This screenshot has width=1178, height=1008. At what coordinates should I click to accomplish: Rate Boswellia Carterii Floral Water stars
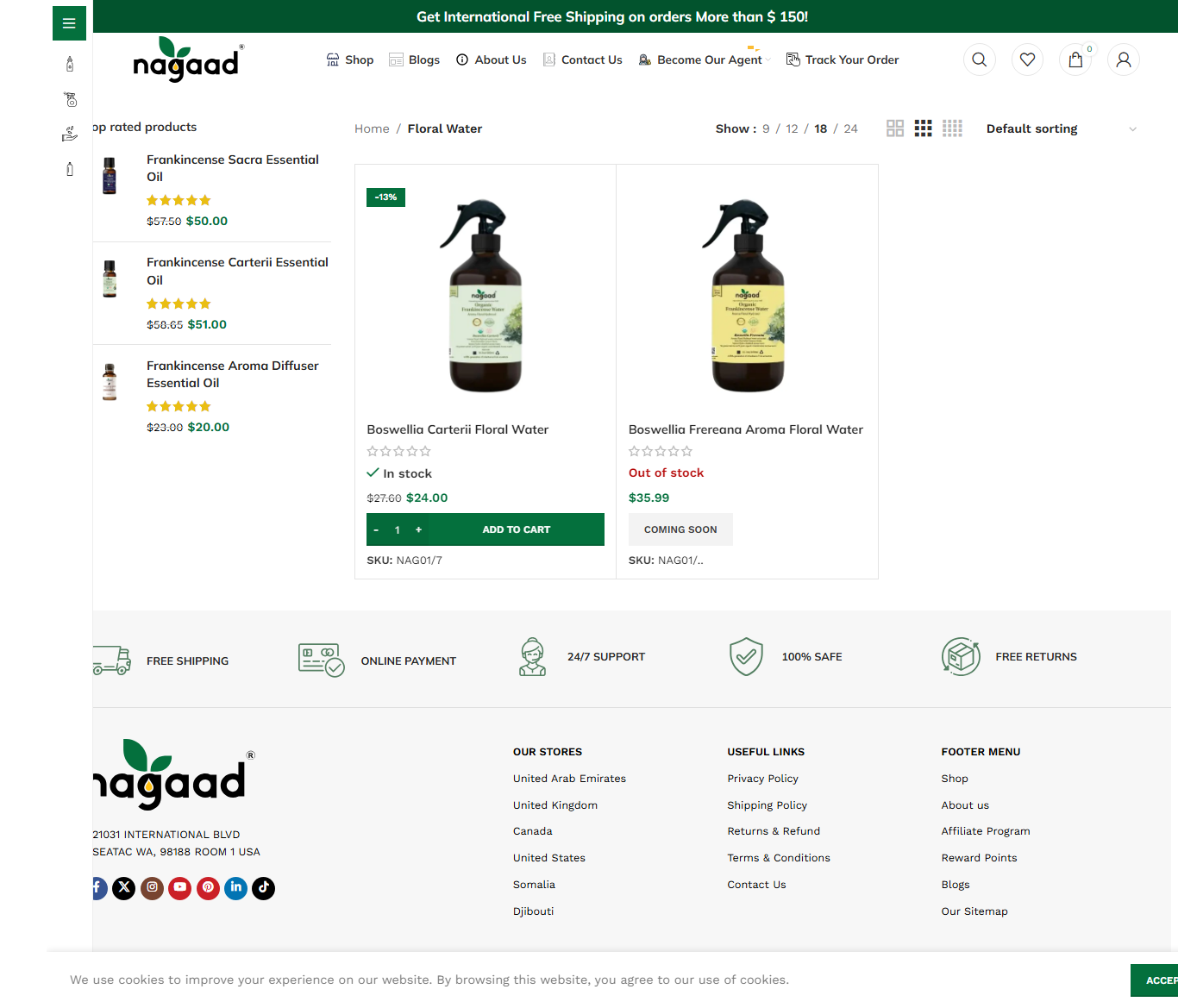point(398,451)
